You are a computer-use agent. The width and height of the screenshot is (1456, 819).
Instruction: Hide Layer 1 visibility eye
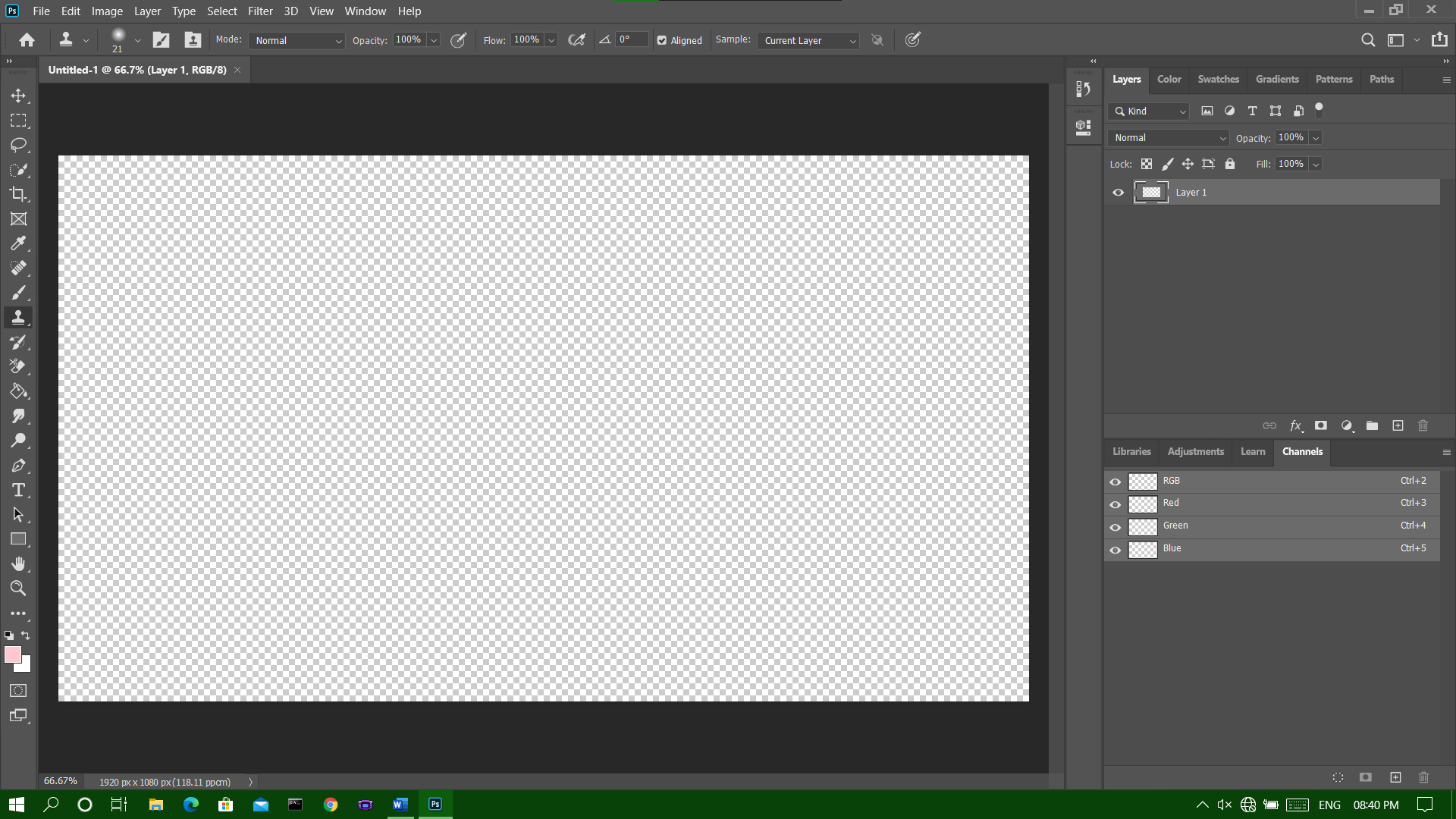(1118, 193)
